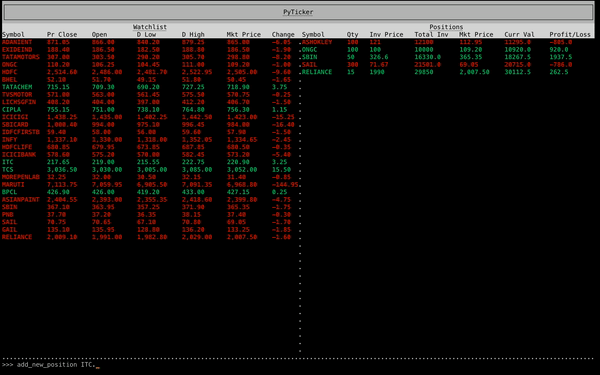Click the 'Total Inv' column header
This screenshot has height=375, width=600.
(x=431, y=34)
